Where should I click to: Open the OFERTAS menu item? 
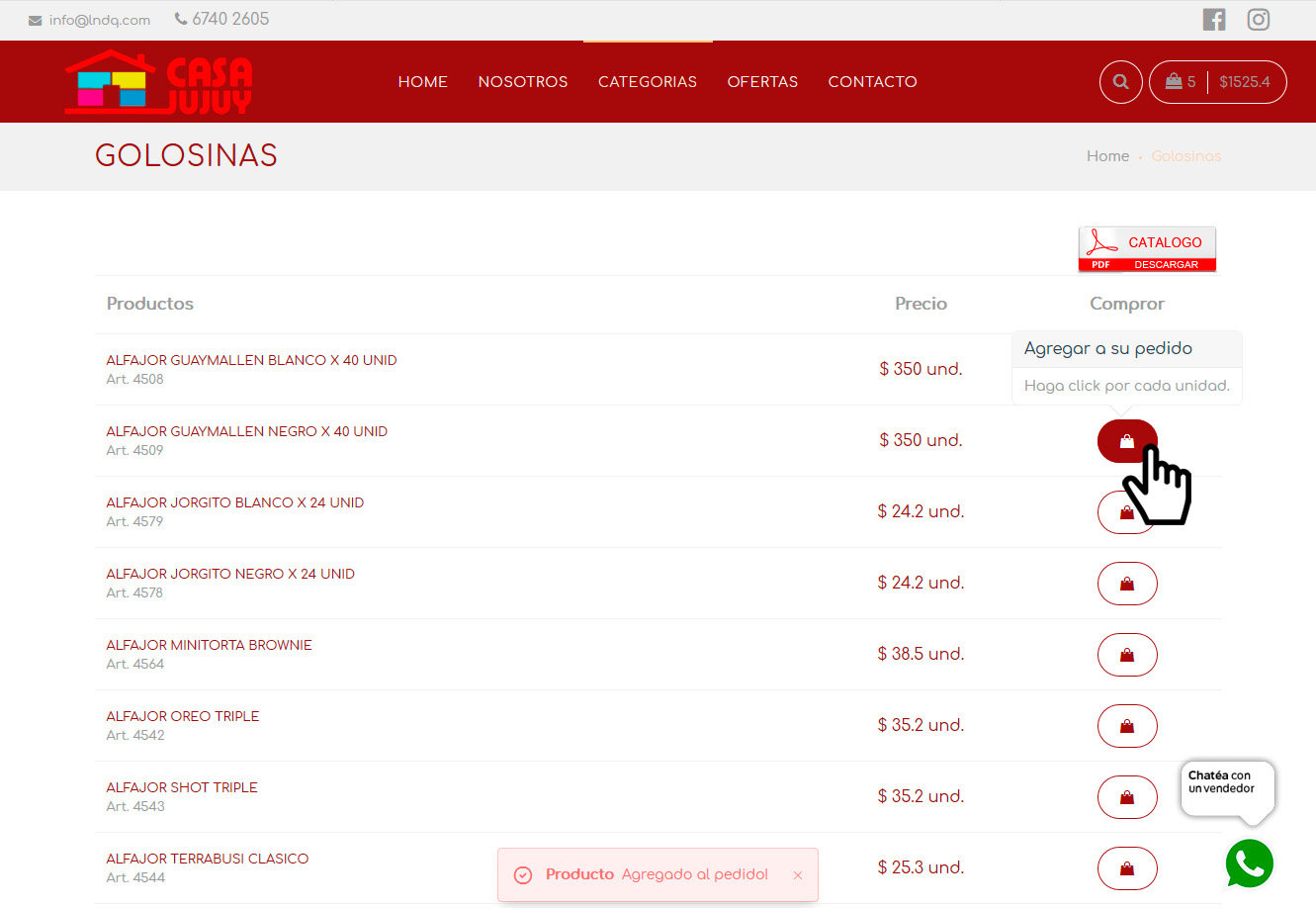762,82
